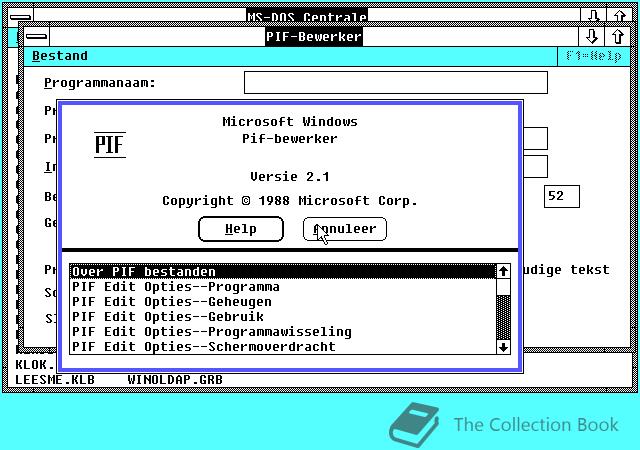Click the help list scroll-up arrow
The image size is (640, 450).
pos(503,271)
